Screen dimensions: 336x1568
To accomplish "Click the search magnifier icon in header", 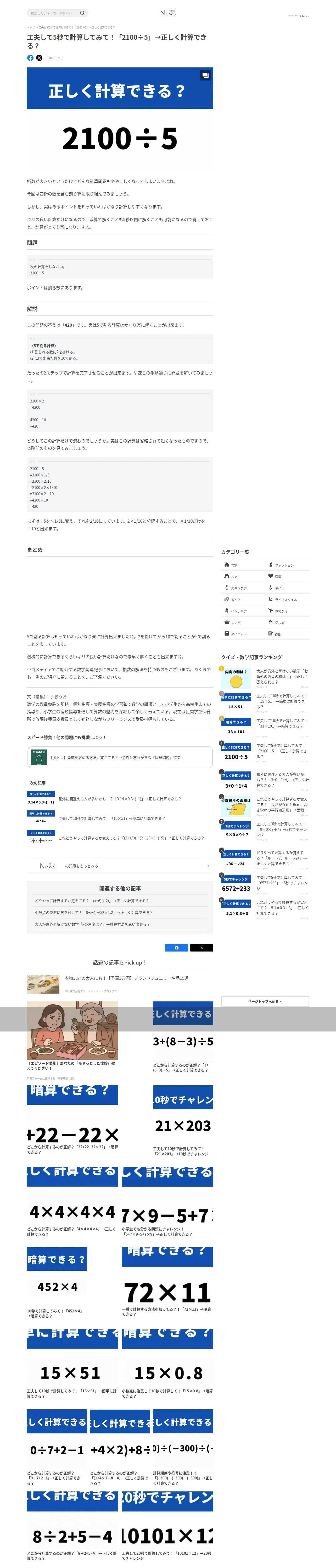I will [82, 13].
